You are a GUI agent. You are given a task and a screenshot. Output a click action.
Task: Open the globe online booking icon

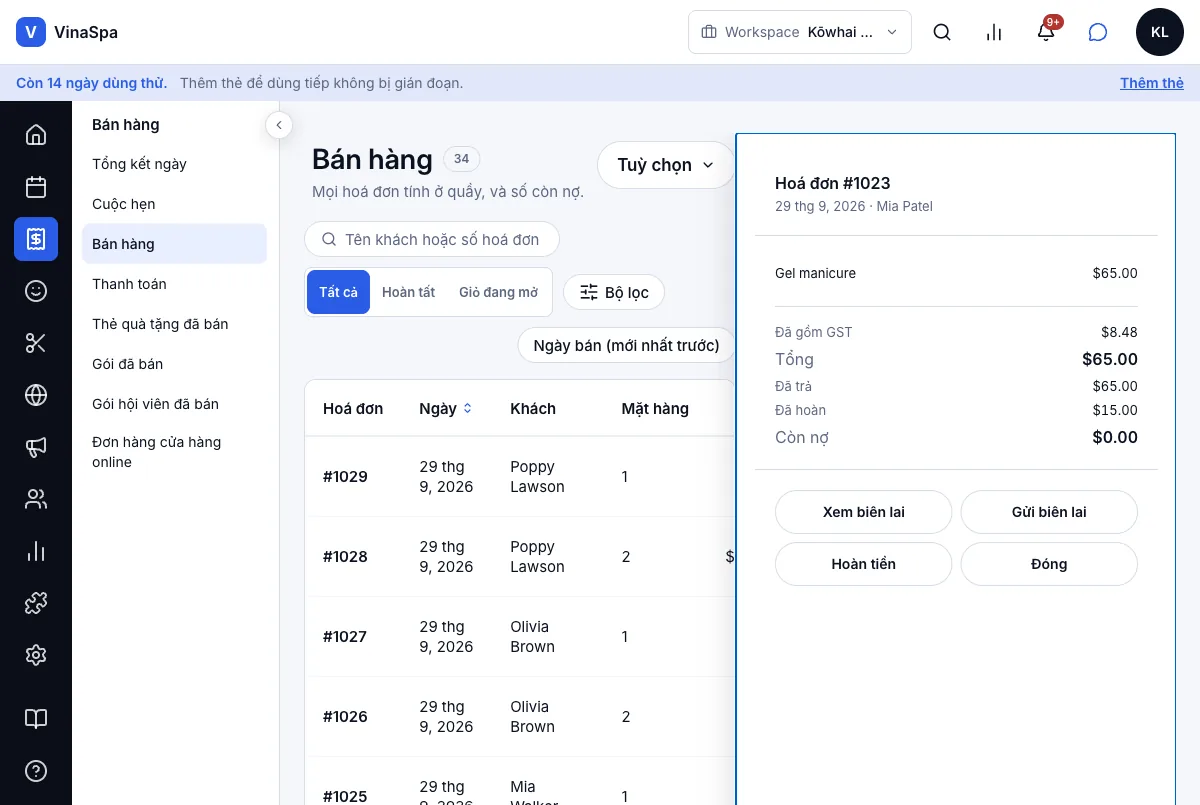[36, 395]
